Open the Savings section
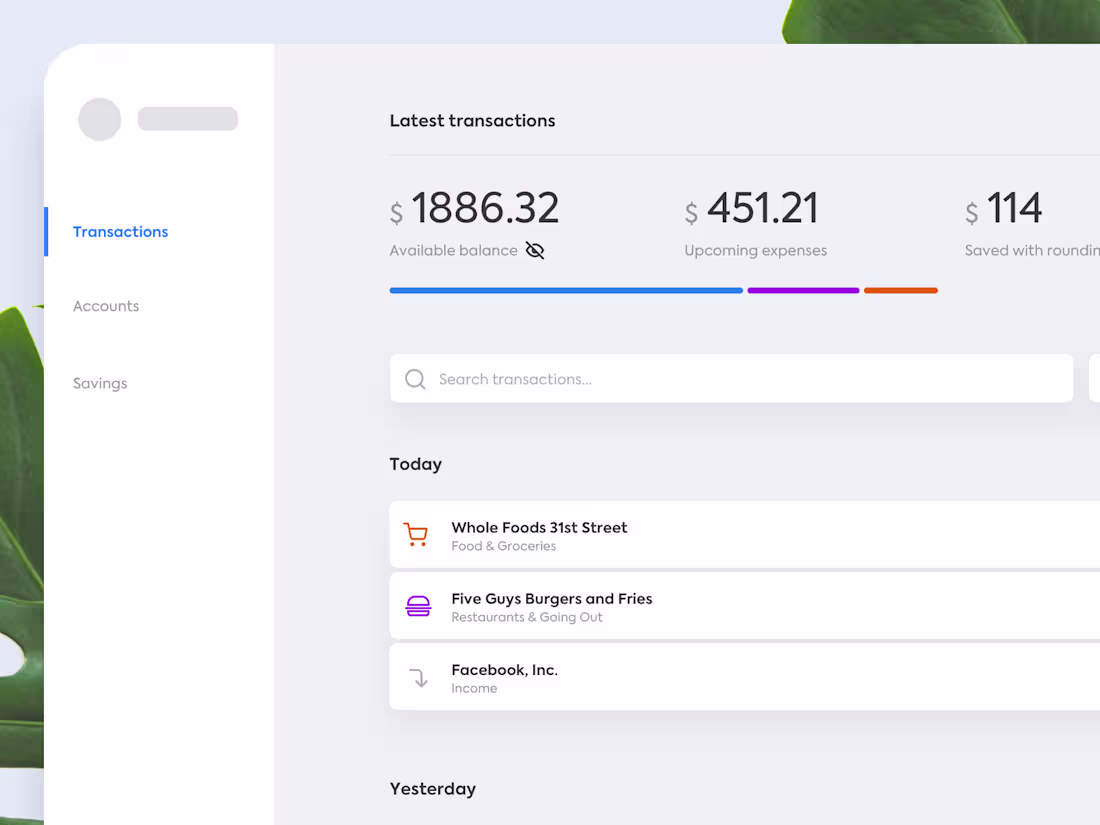The width and height of the screenshot is (1100, 825). pyautogui.click(x=100, y=383)
